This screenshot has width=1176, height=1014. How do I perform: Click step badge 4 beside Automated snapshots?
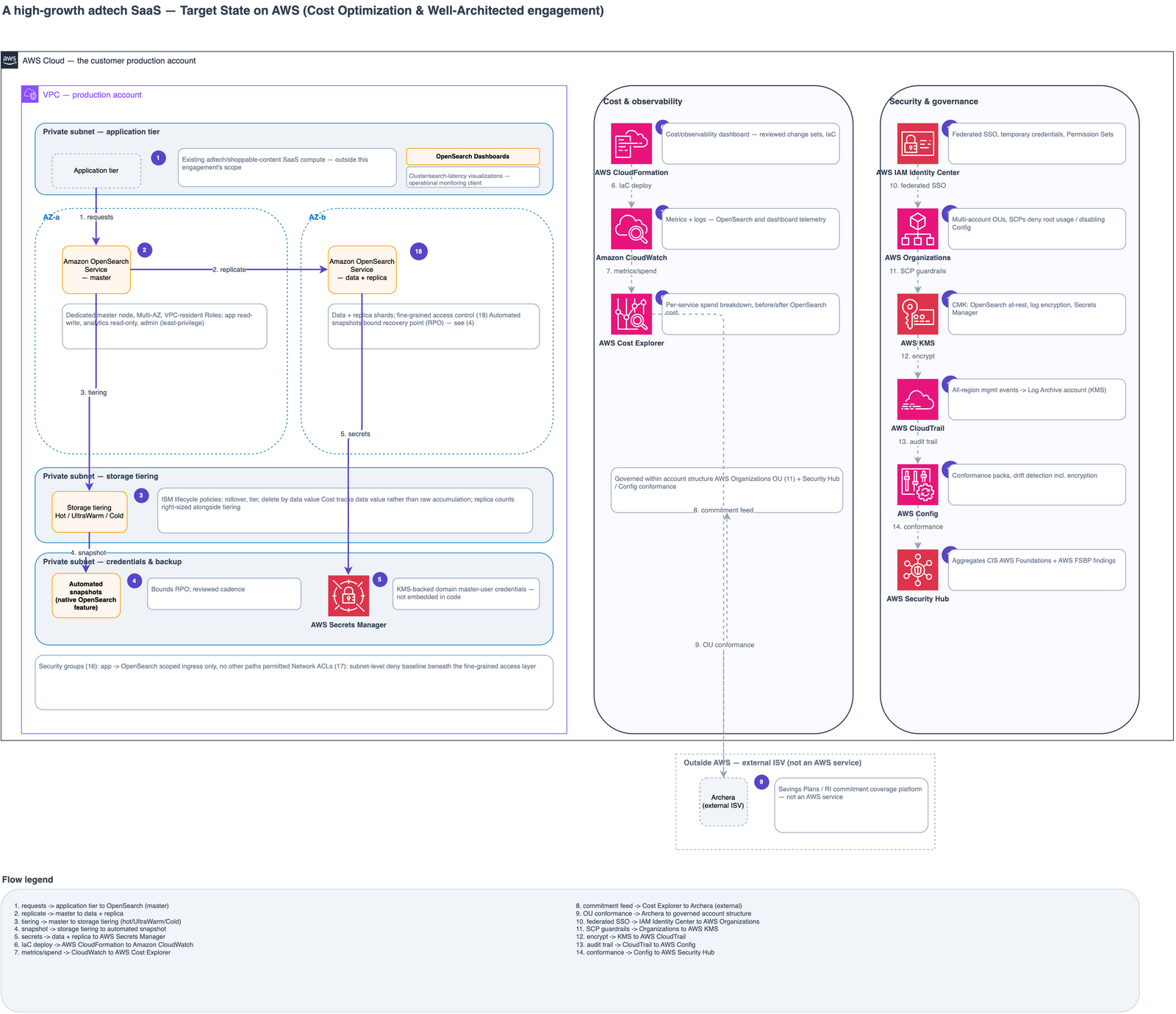click(134, 581)
